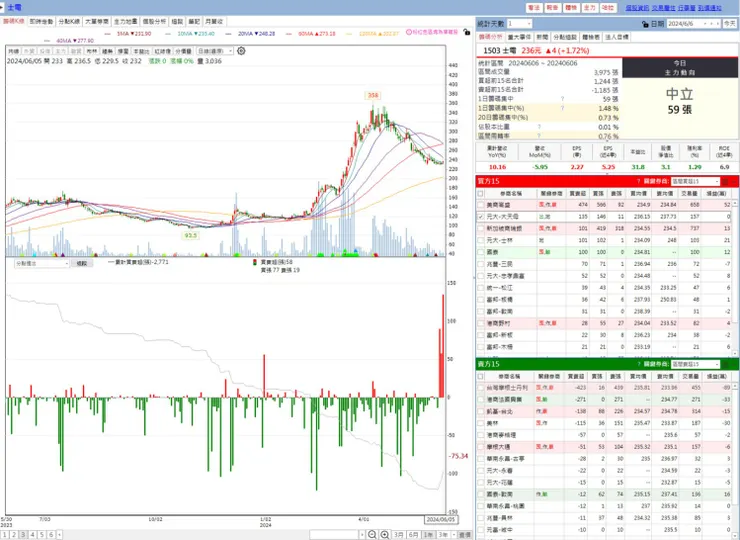
Task: Click the black arrow icon left of 士電 title
Action: click(2, 8)
